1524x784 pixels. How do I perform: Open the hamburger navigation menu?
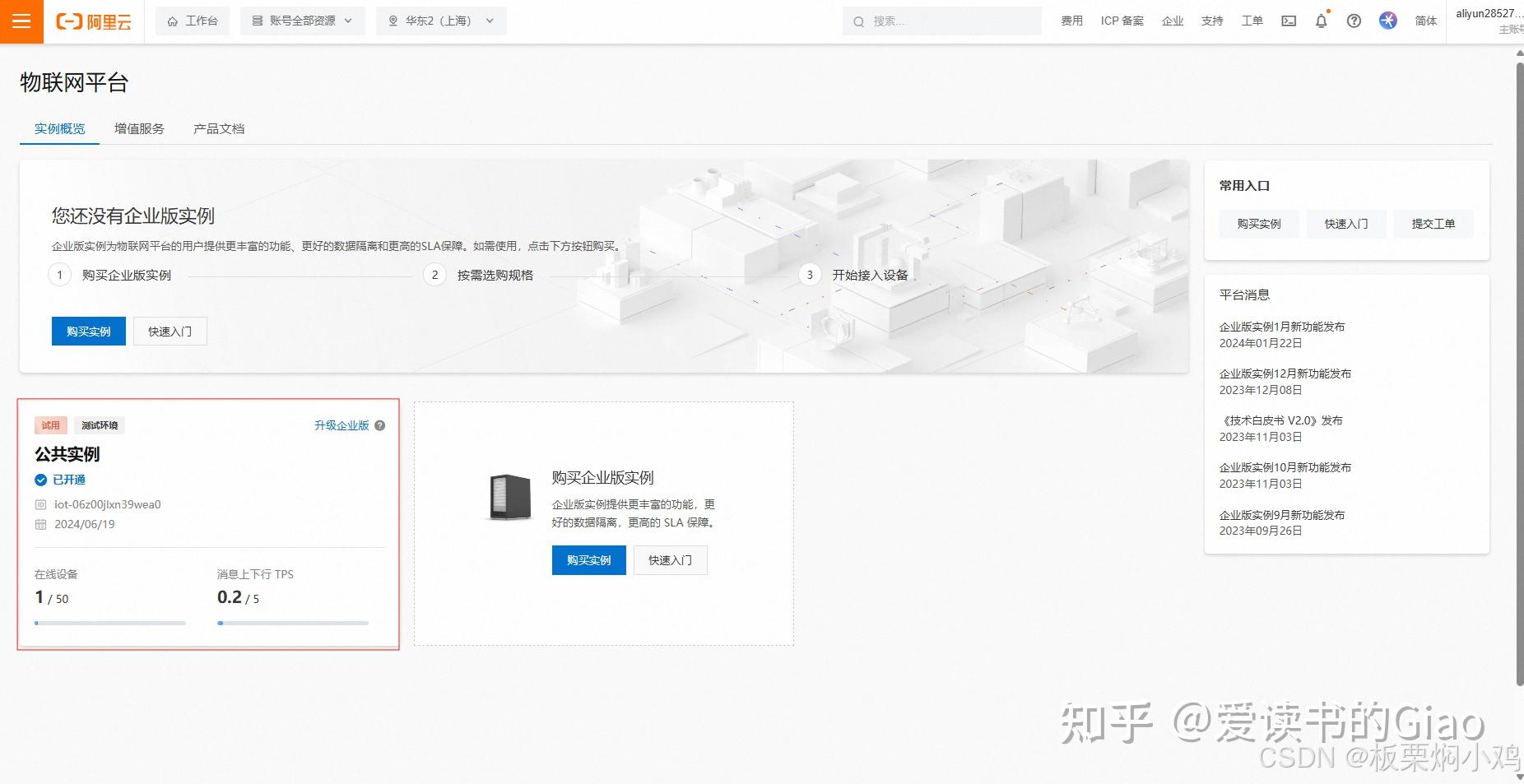point(21,21)
